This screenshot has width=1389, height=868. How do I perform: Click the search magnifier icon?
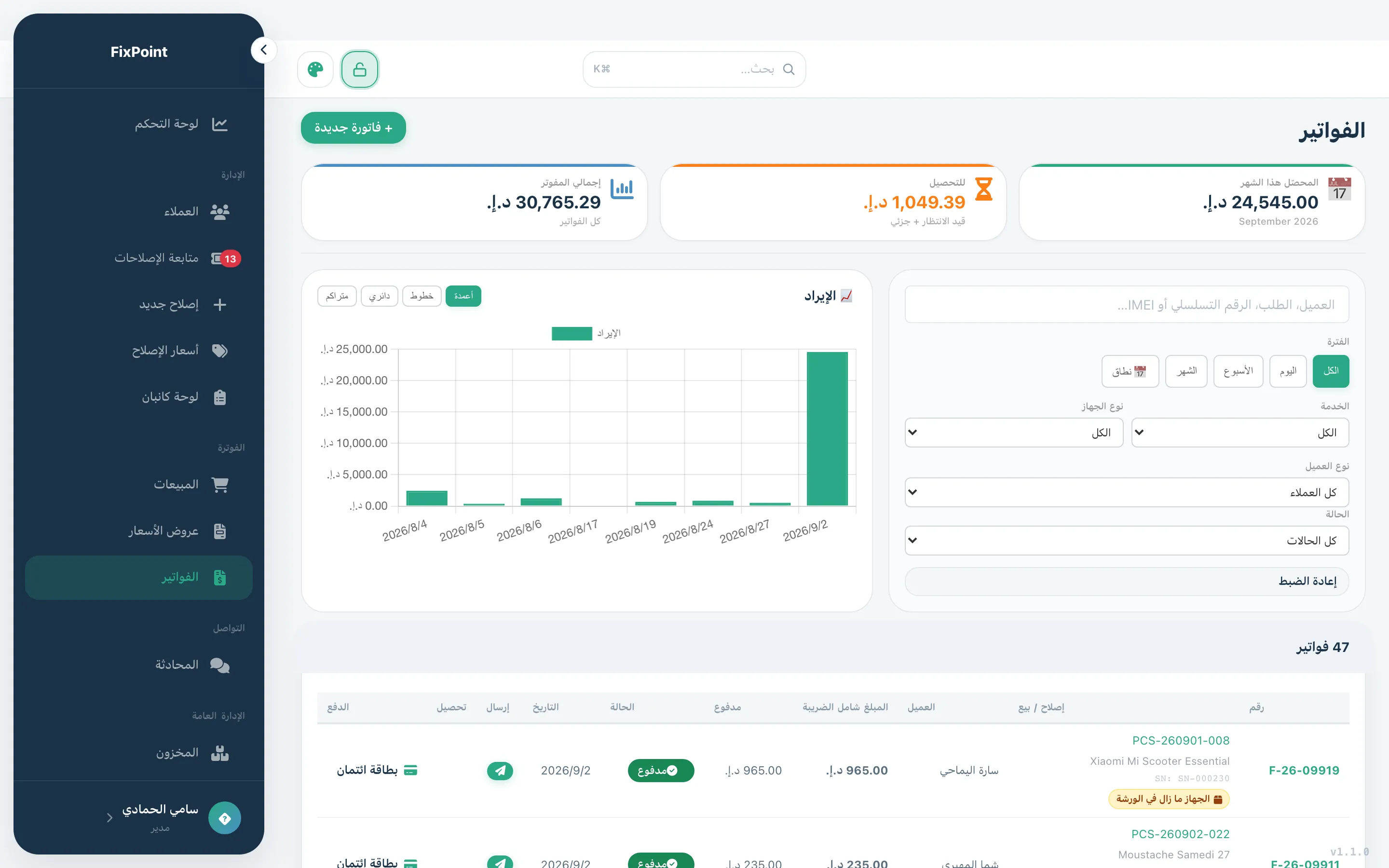[789, 69]
